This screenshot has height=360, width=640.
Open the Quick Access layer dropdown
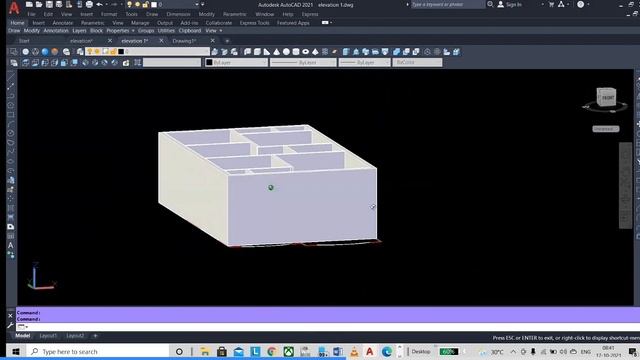197,4
